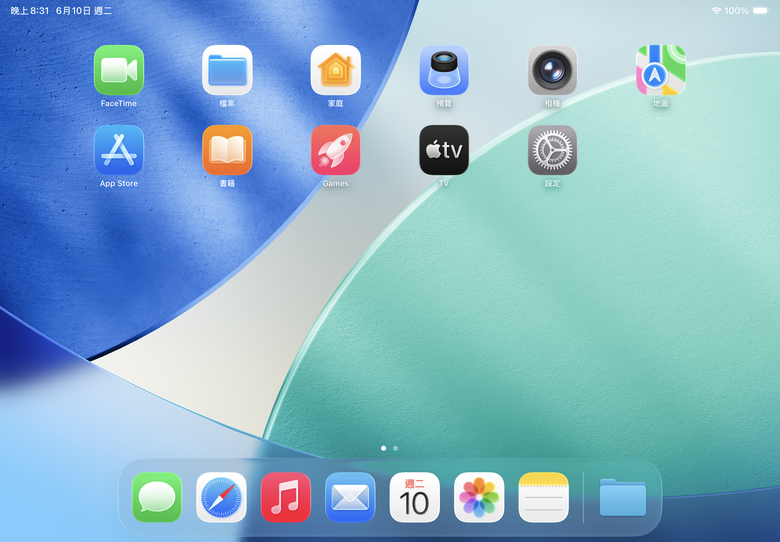The height and width of the screenshot is (542, 780).
Task: Tap the second page dot
Action: point(395,449)
